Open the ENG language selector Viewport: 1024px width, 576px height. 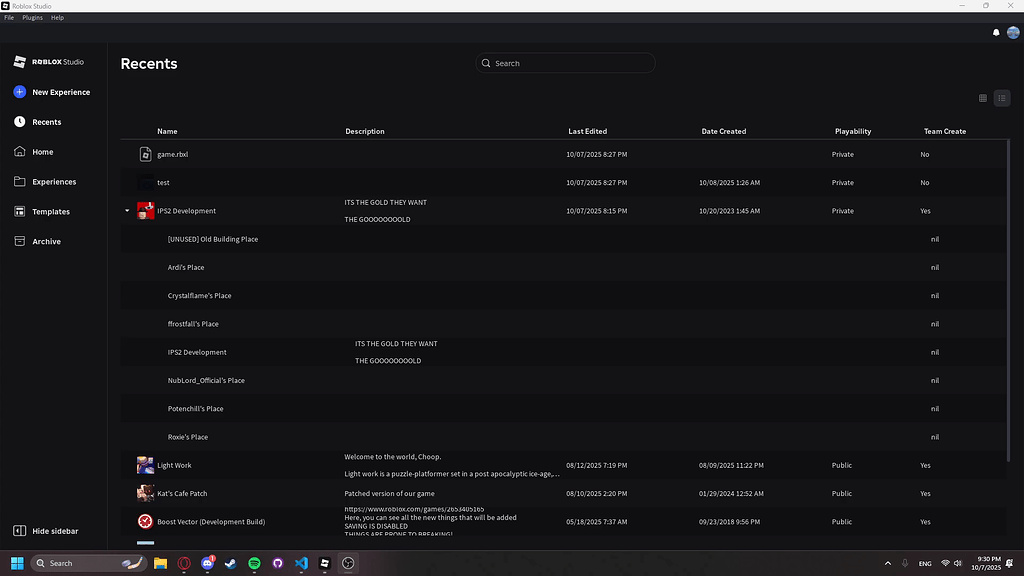tap(925, 563)
